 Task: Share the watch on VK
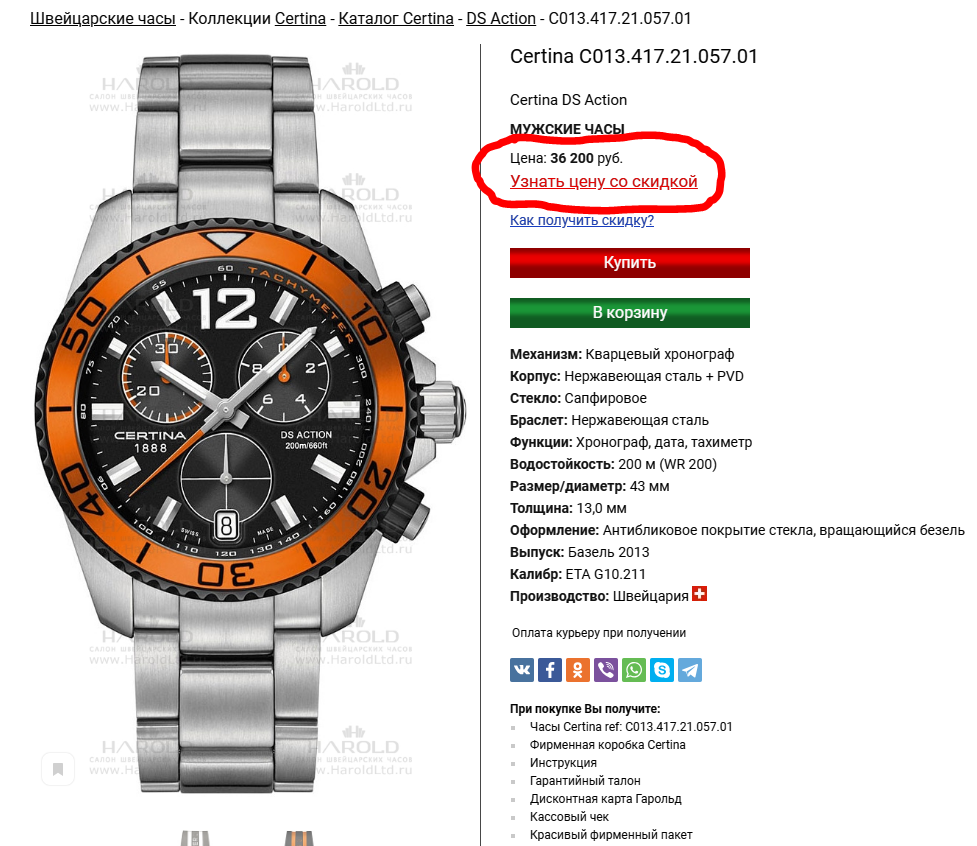(522, 670)
